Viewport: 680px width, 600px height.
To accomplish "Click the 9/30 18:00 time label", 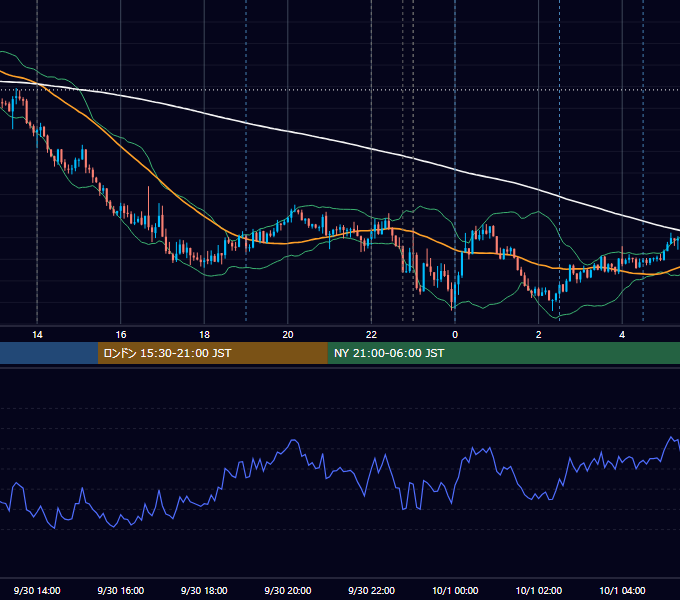I will [x=204, y=590].
